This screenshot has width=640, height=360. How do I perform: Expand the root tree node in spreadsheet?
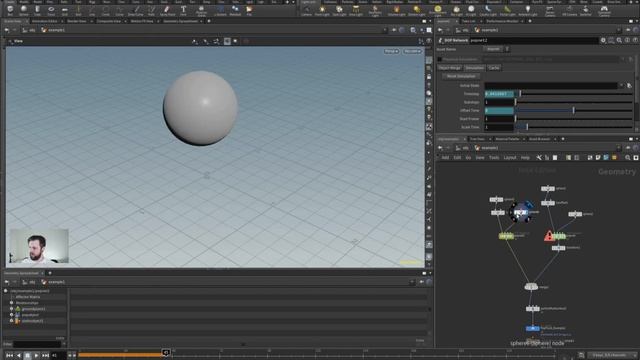tap(5, 291)
